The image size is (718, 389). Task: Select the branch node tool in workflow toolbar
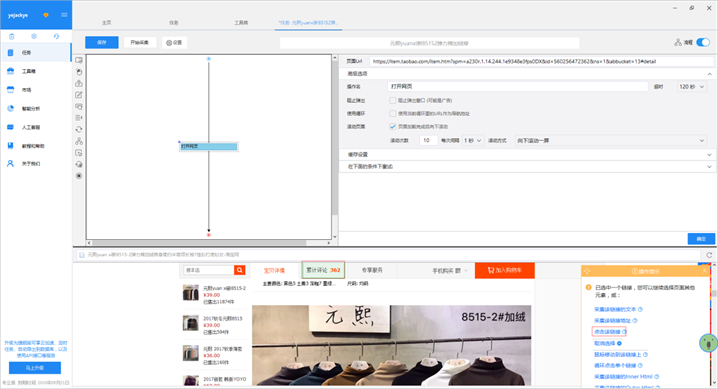click(79, 141)
